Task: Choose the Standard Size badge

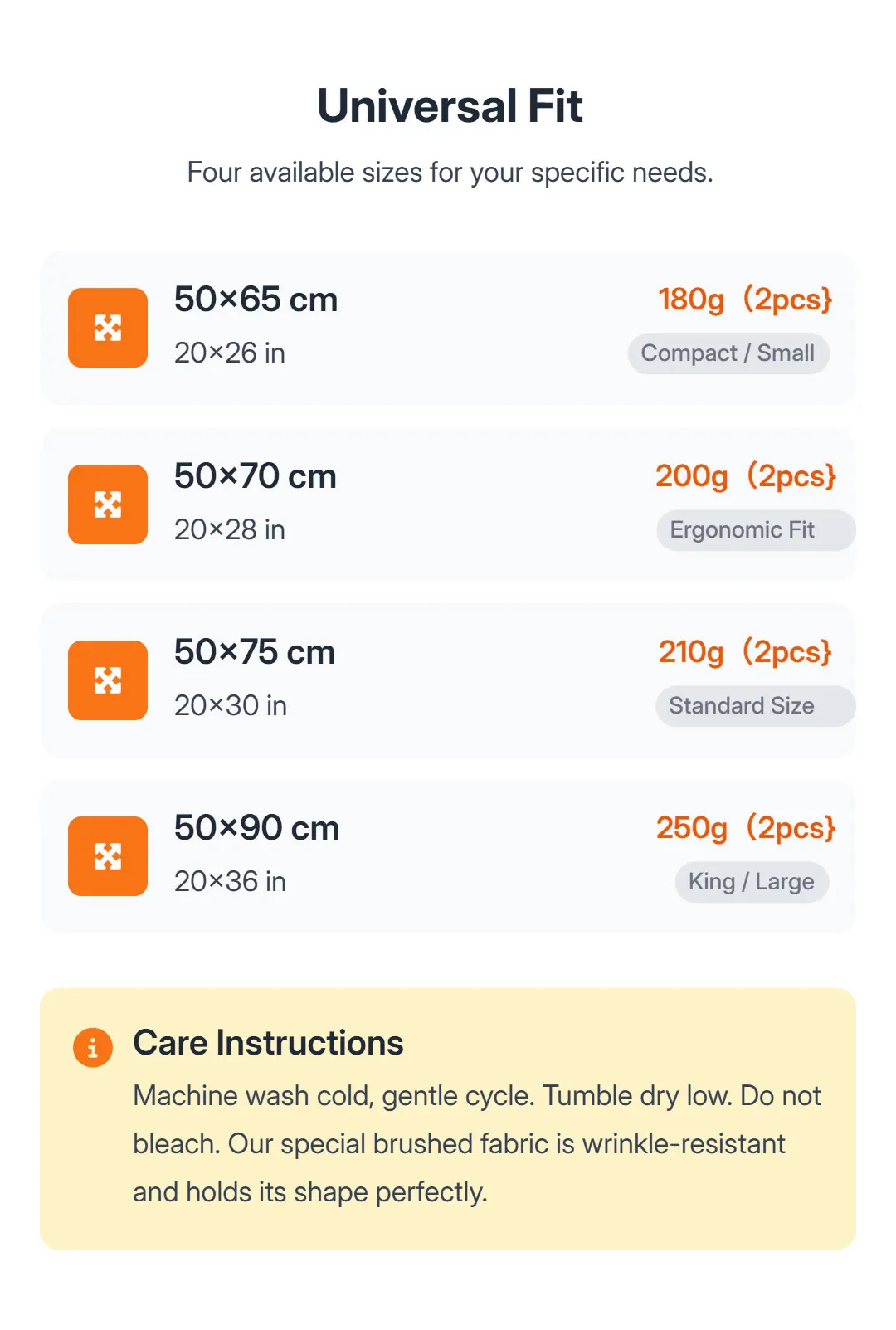Action: 755,706
